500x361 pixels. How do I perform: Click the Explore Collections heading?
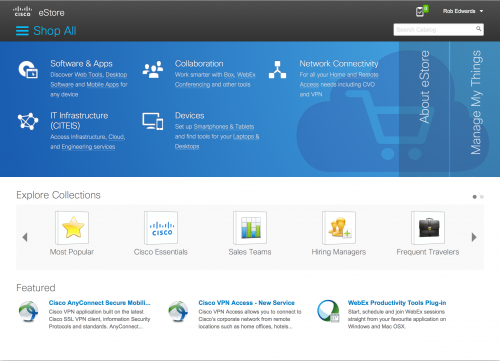(x=58, y=195)
